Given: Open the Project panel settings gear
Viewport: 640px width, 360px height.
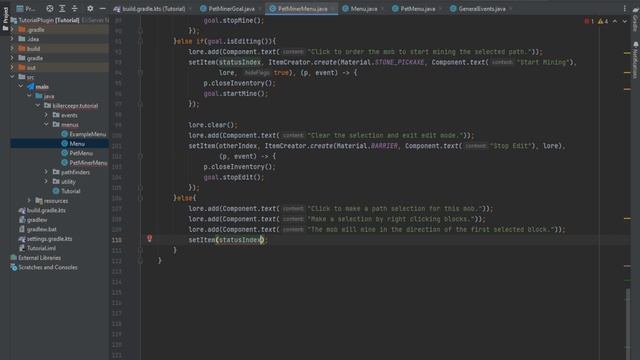Looking at the screenshot, I should tap(90, 9).
